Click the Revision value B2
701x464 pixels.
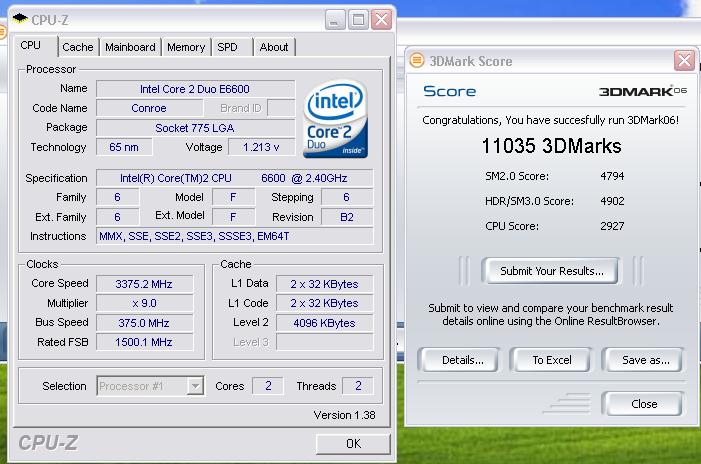[x=347, y=217]
